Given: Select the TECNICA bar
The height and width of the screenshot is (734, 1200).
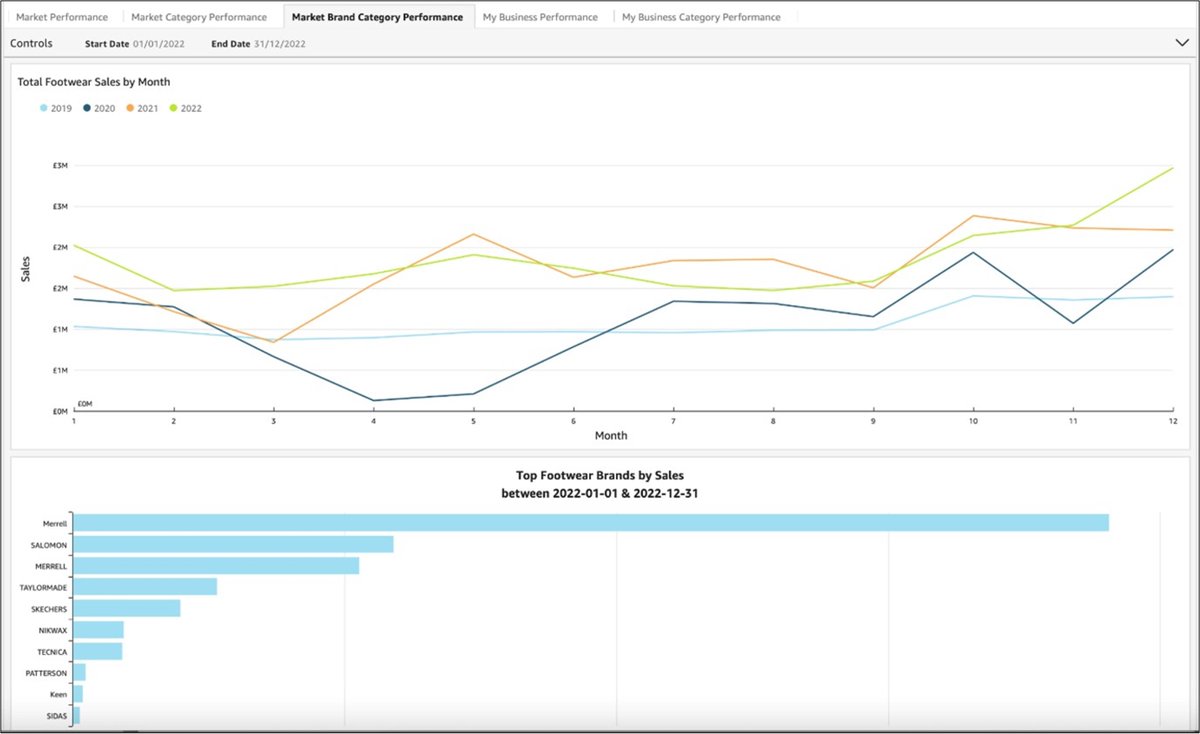Looking at the screenshot, I should [x=98, y=651].
